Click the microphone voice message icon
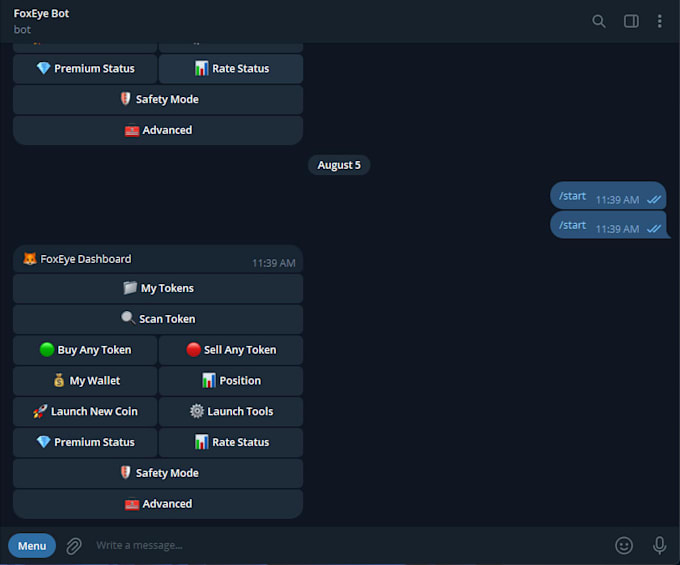This screenshot has height=565, width=680. tap(659, 545)
